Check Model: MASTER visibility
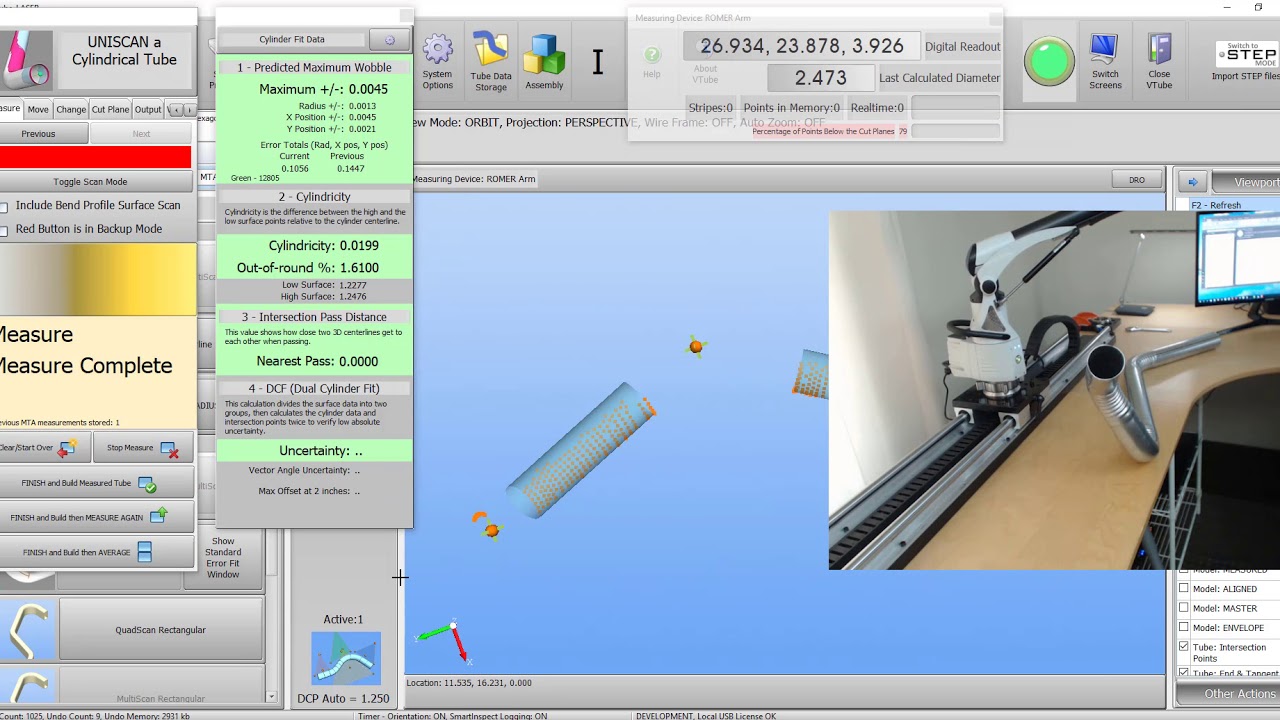 point(1184,608)
